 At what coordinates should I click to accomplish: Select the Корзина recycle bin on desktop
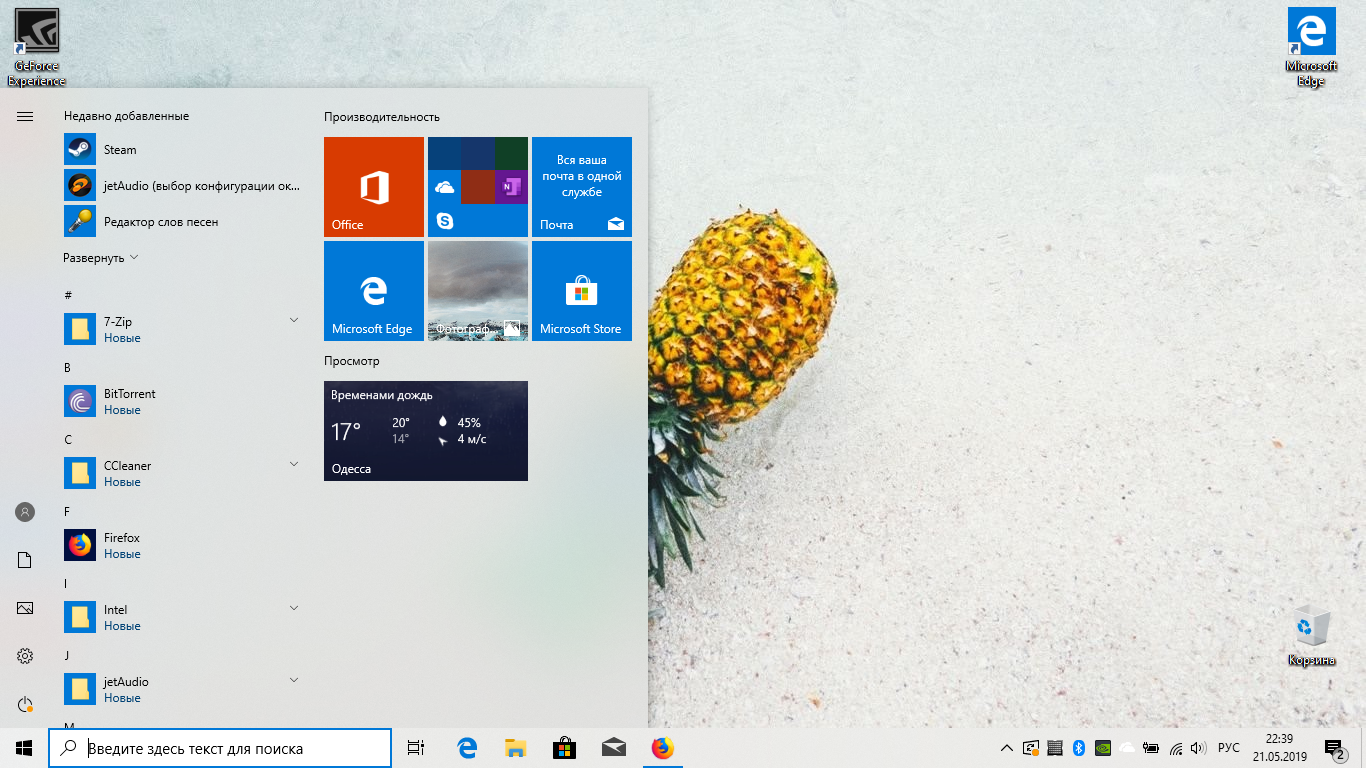coord(1311,636)
